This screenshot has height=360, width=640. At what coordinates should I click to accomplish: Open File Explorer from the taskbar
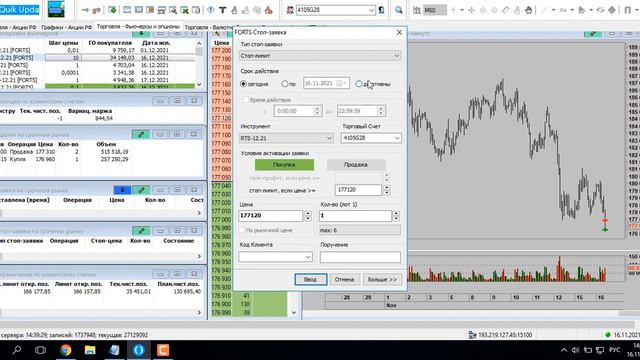coord(90,350)
